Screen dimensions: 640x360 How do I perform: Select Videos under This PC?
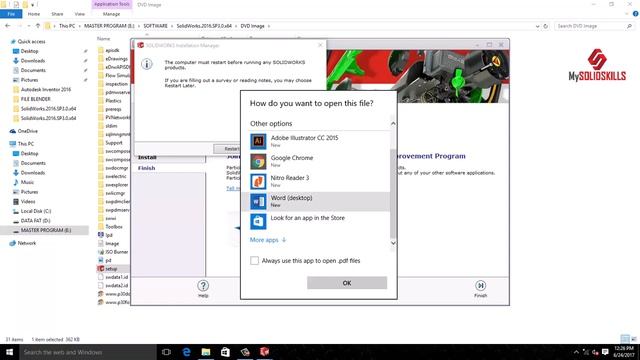pyautogui.click(x=28, y=202)
